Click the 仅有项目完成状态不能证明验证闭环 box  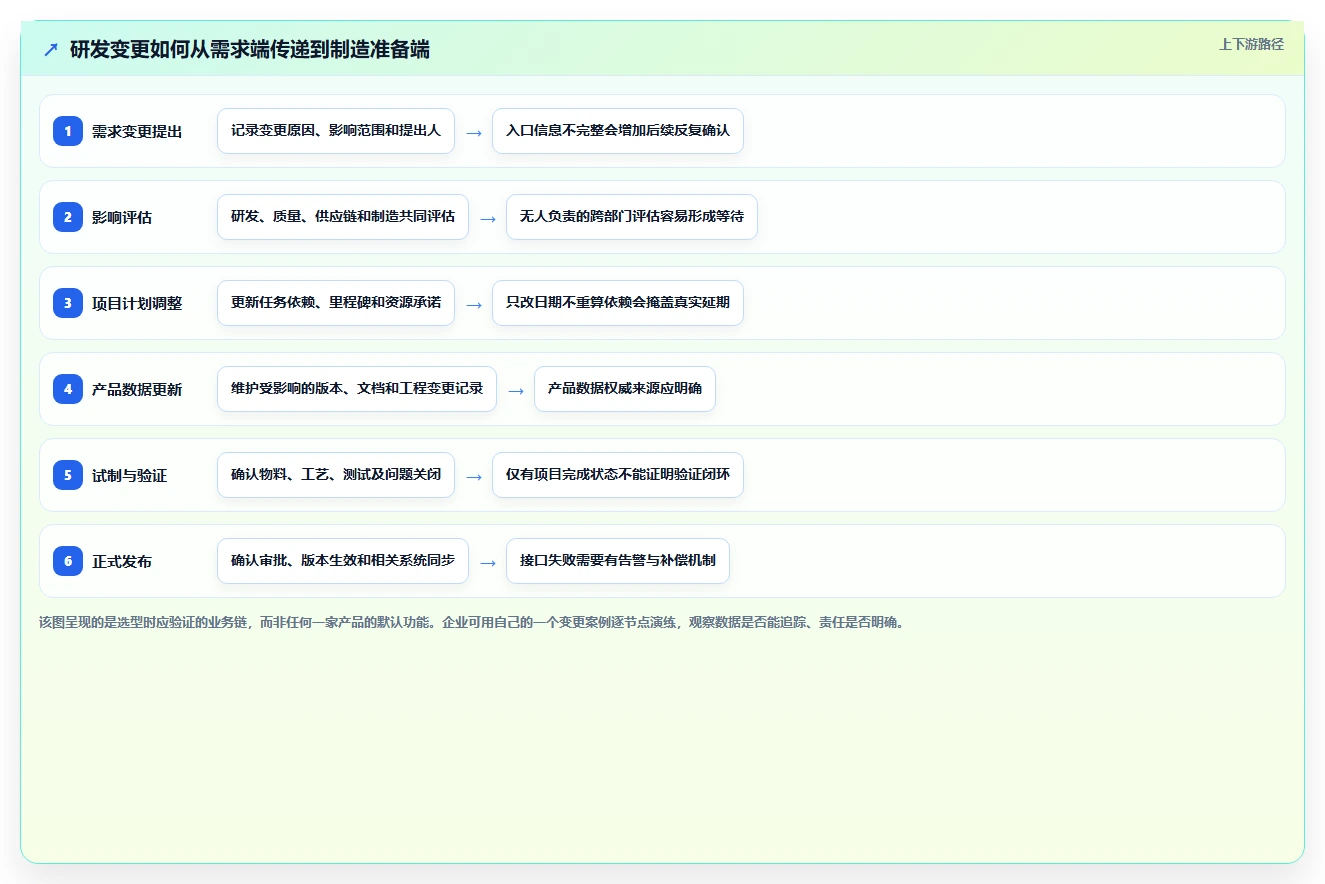(x=618, y=475)
